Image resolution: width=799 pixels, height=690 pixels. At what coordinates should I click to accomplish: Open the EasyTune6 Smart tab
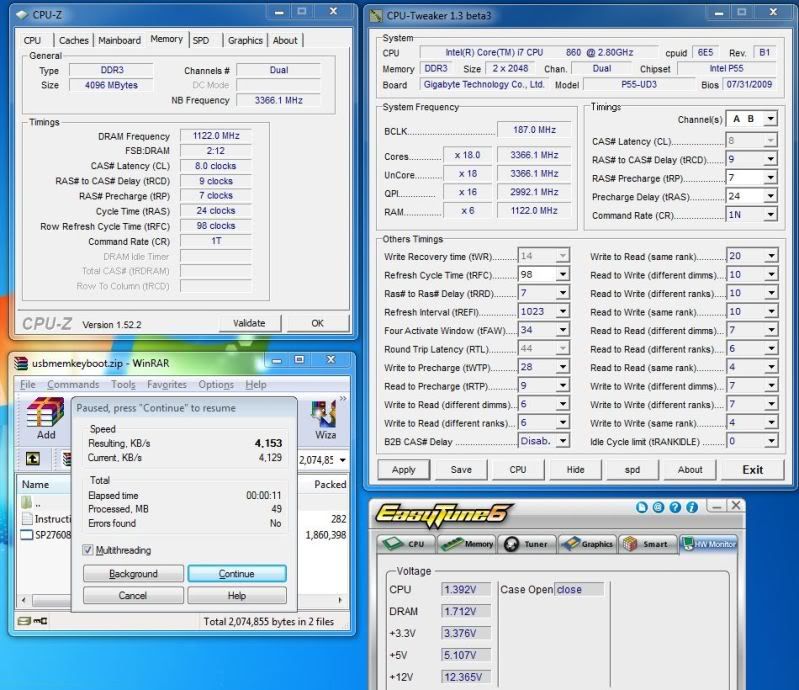click(647, 544)
